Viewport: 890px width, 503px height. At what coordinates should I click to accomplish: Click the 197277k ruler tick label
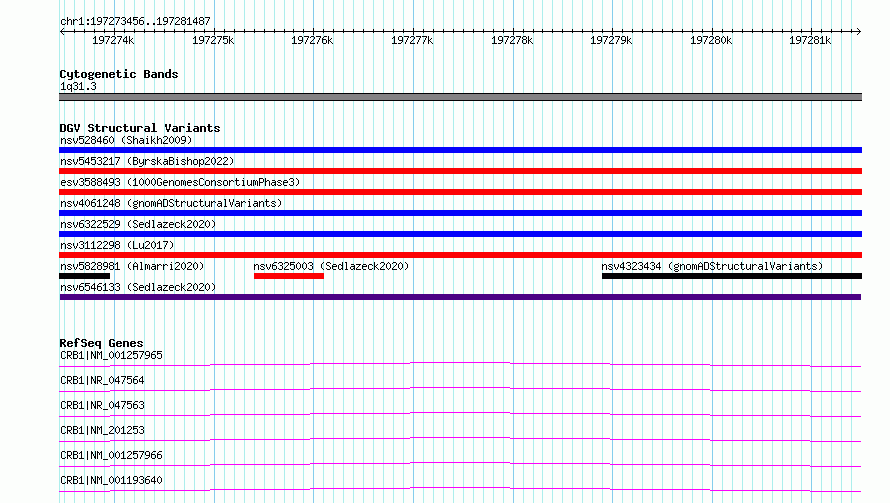412,40
